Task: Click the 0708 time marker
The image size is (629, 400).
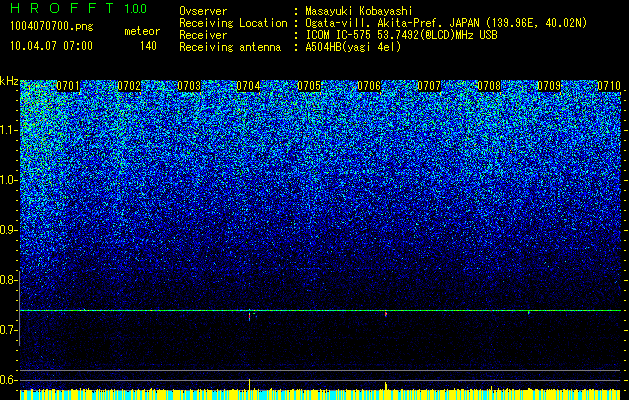Action: coord(489,86)
